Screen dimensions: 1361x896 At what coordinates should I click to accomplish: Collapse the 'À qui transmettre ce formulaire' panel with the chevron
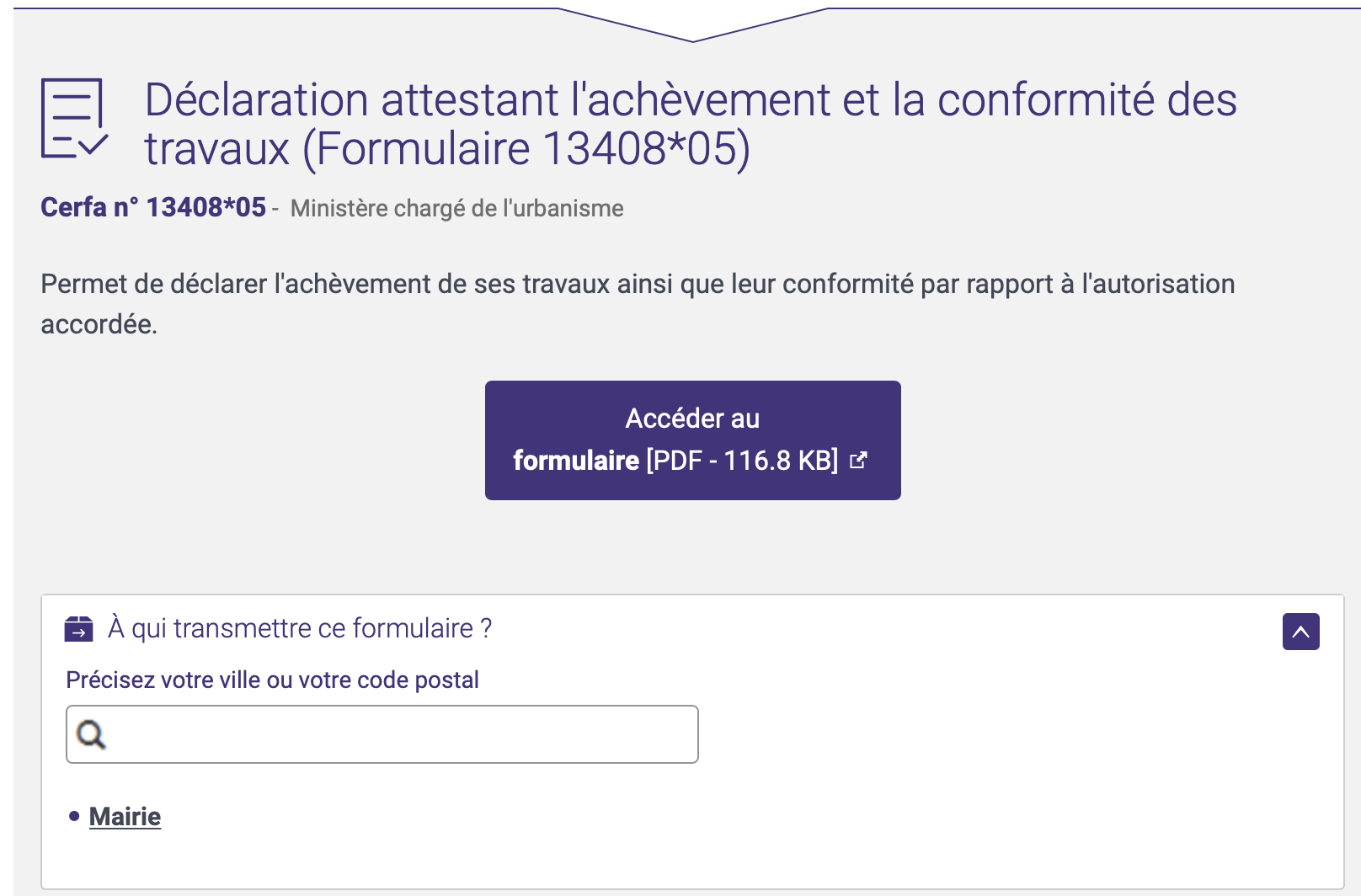(1300, 632)
